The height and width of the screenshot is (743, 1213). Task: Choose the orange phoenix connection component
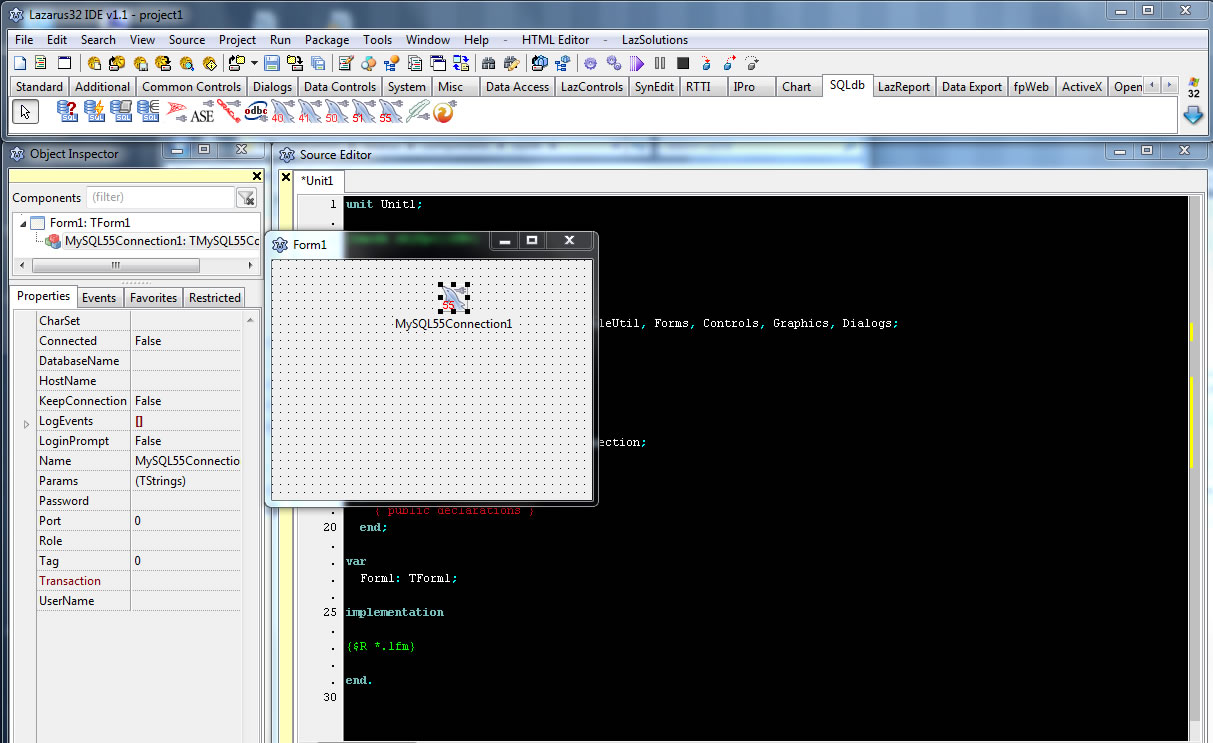click(x=444, y=112)
